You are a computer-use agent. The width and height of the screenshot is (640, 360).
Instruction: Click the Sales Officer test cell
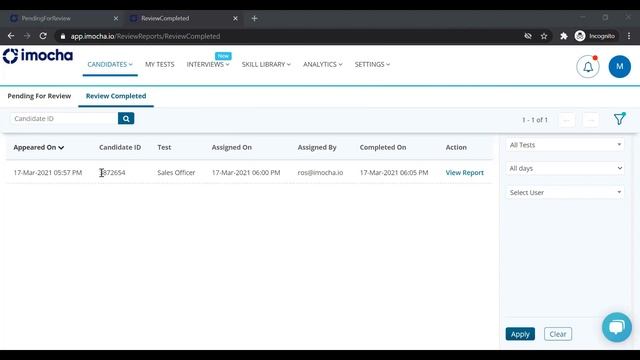(176, 173)
